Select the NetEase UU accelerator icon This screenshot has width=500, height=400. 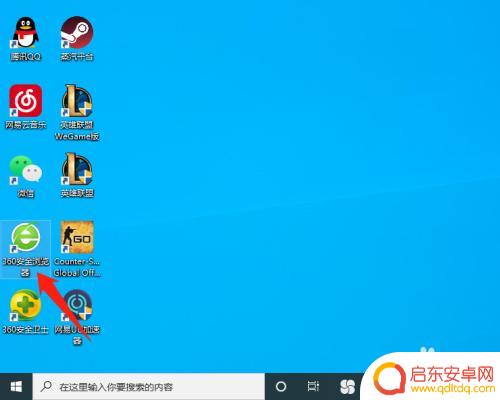(x=77, y=305)
